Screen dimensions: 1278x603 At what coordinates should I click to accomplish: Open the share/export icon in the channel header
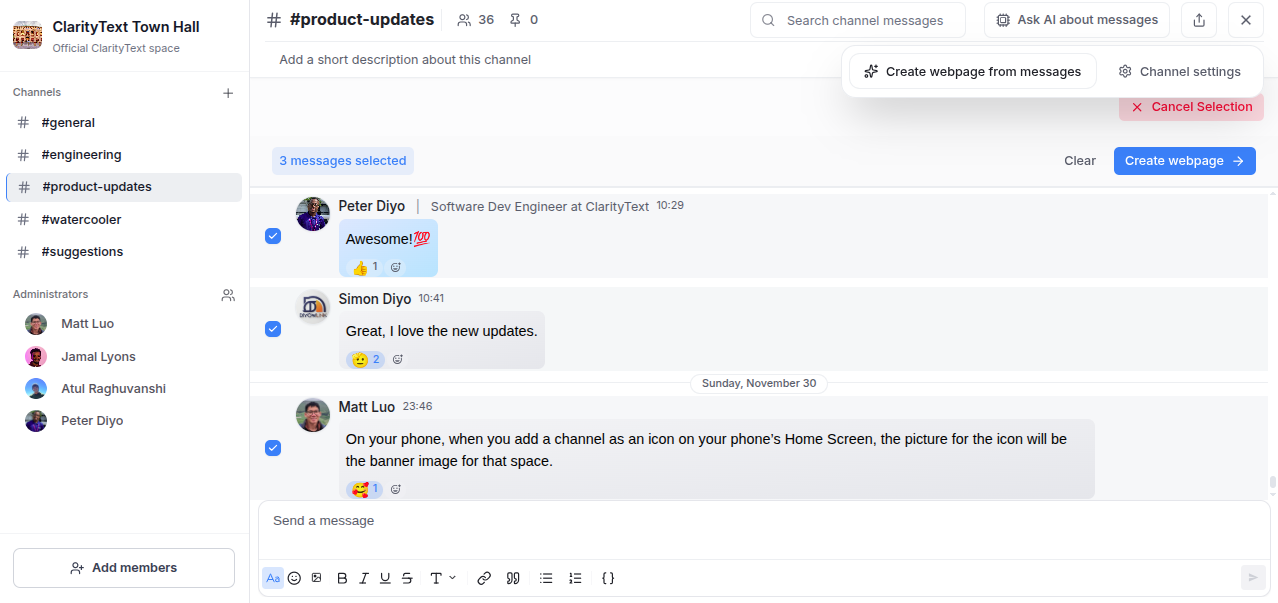click(x=1198, y=19)
